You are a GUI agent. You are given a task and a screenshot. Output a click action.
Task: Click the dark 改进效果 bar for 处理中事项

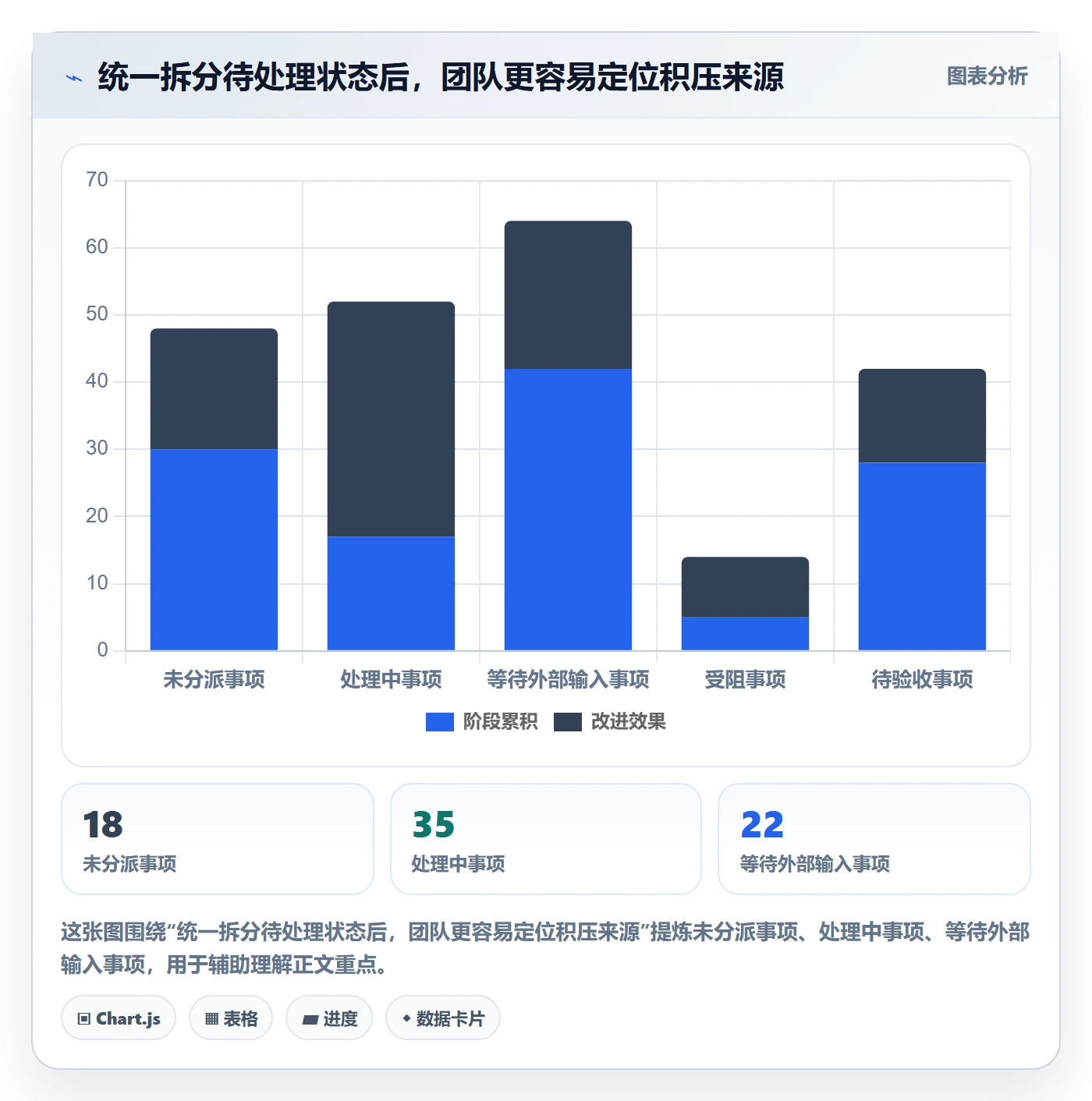pyautogui.click(x=391, y=420)
